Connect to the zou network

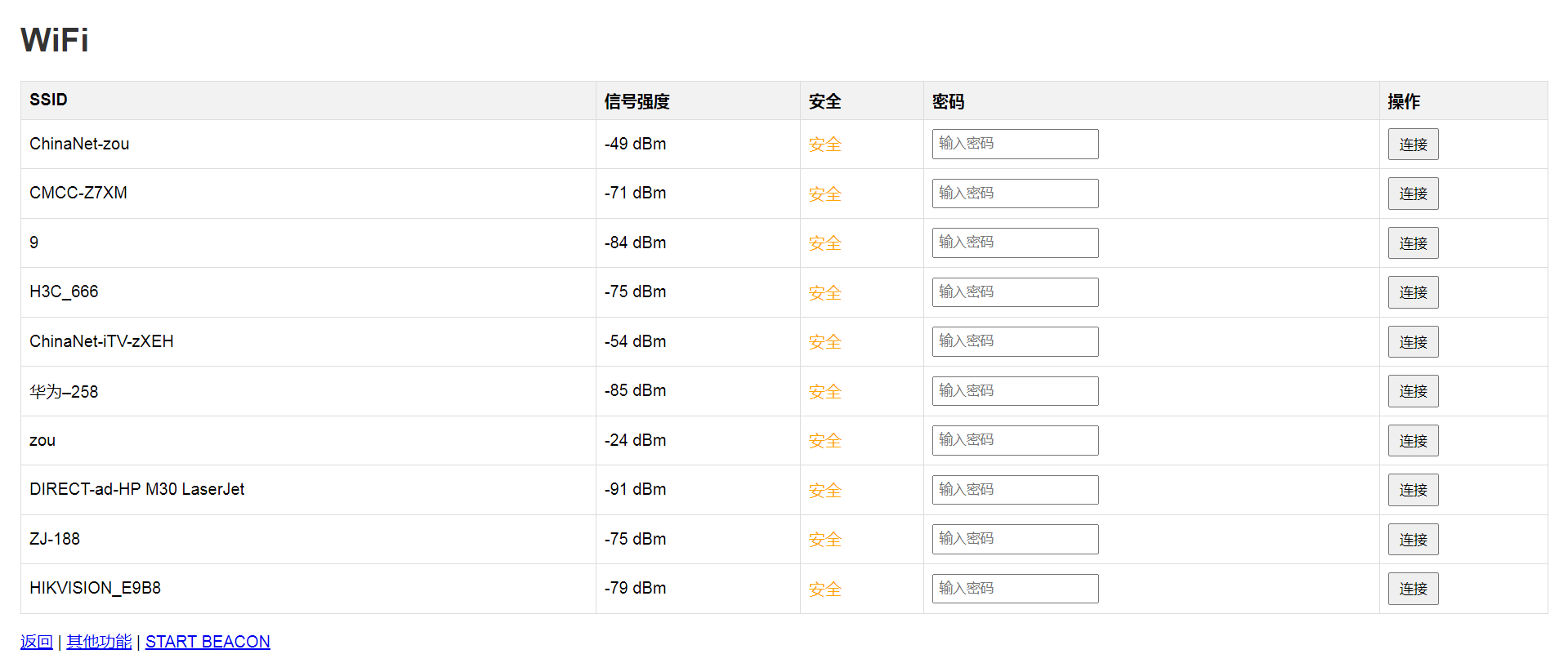[x=1413, y=441]
